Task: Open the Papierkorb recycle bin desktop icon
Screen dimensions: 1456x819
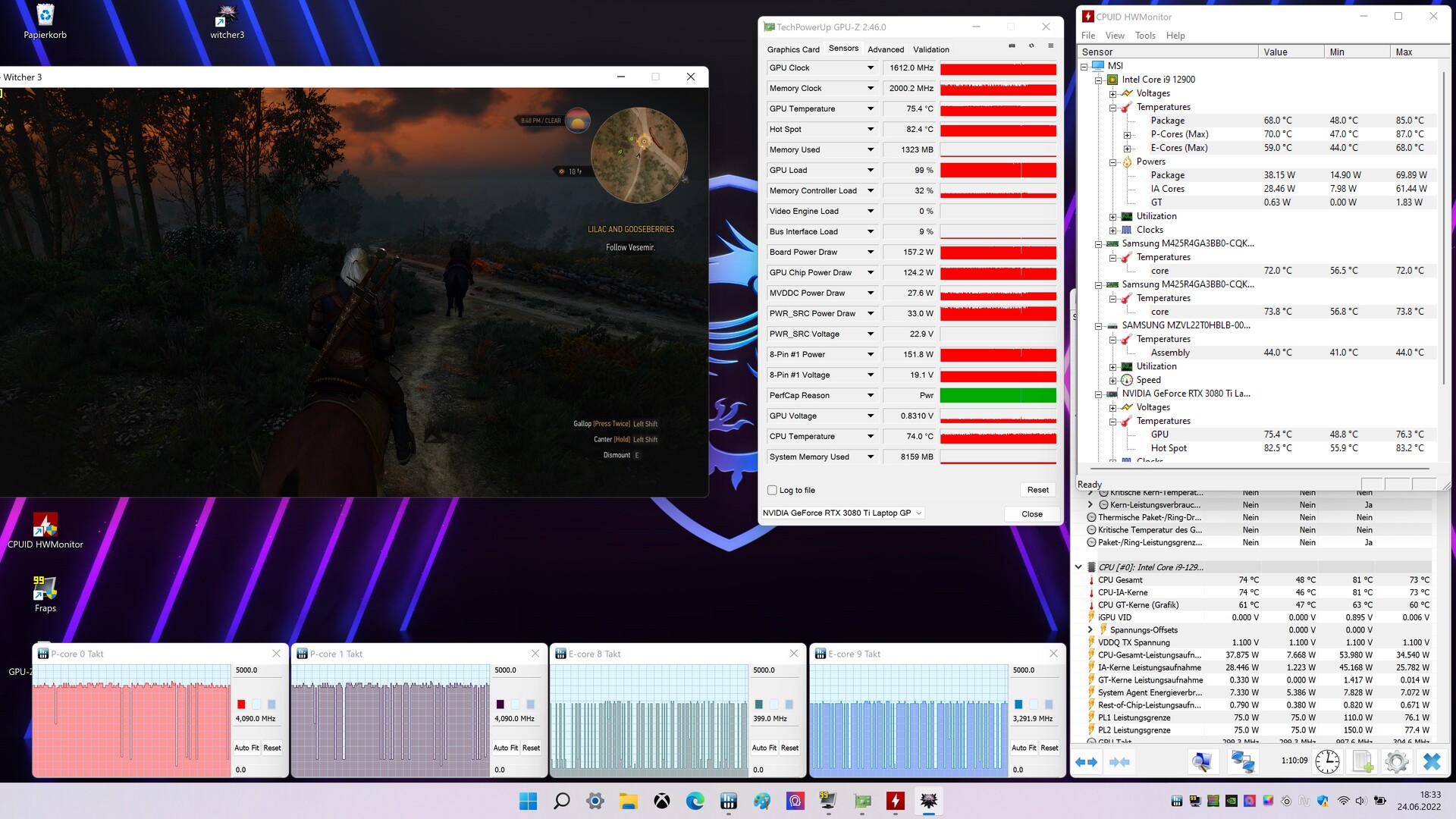Action: click(x=45, y=21)
